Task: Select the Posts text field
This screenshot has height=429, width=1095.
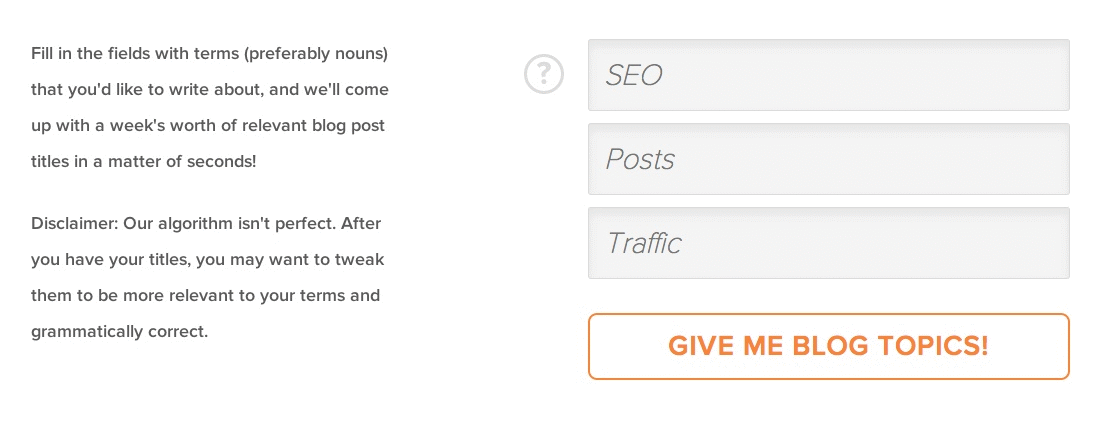Action: [828, 159]
